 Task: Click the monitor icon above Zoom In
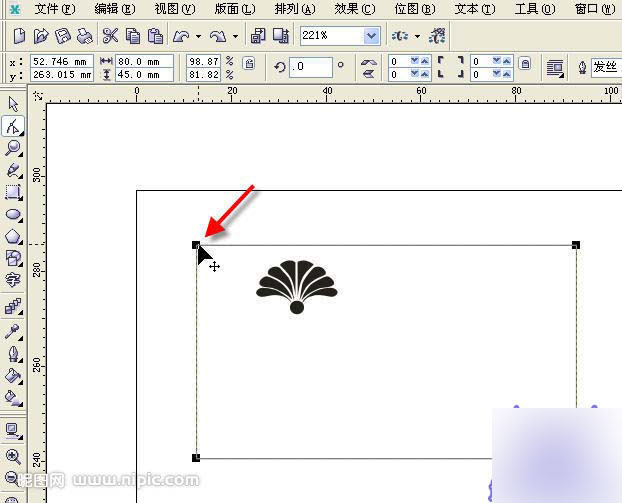tap(13, 431)
